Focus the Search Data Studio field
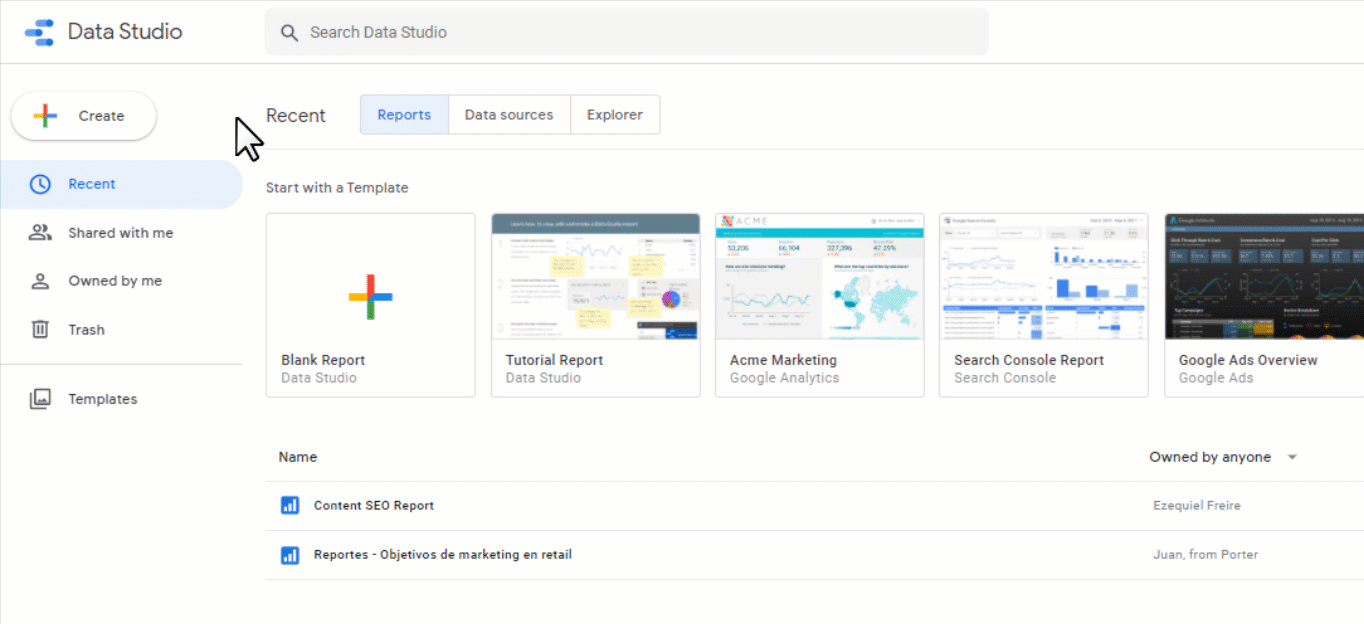The height and width of the screenshot is (624, 1364). (x=626, y=32)
